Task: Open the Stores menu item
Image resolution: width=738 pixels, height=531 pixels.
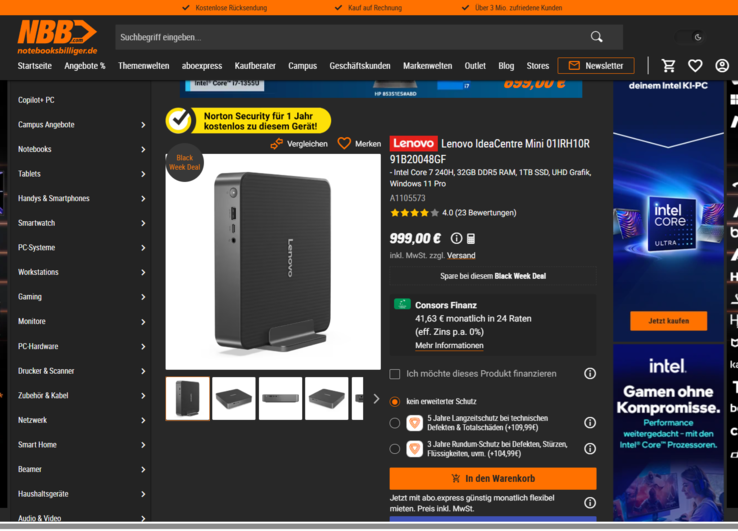Action: click(537, 66)
